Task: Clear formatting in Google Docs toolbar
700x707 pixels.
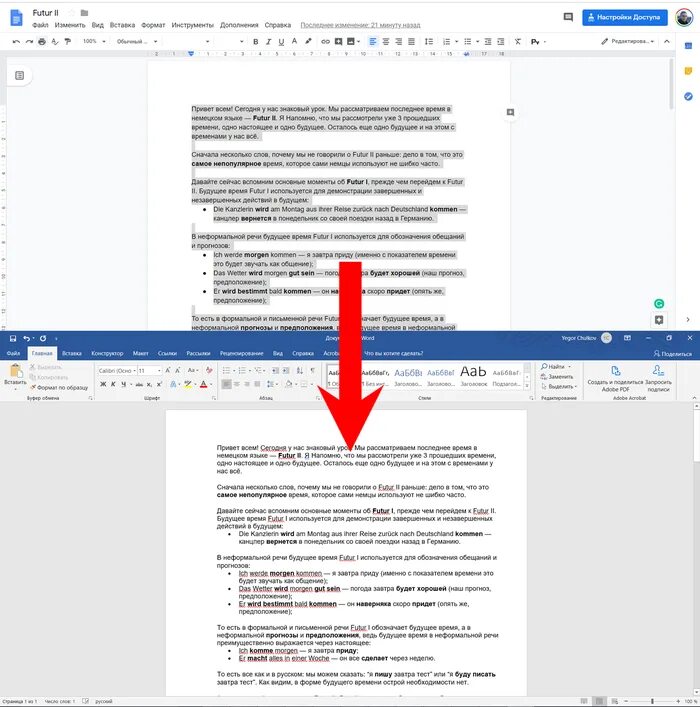Action: pos(518,41)
